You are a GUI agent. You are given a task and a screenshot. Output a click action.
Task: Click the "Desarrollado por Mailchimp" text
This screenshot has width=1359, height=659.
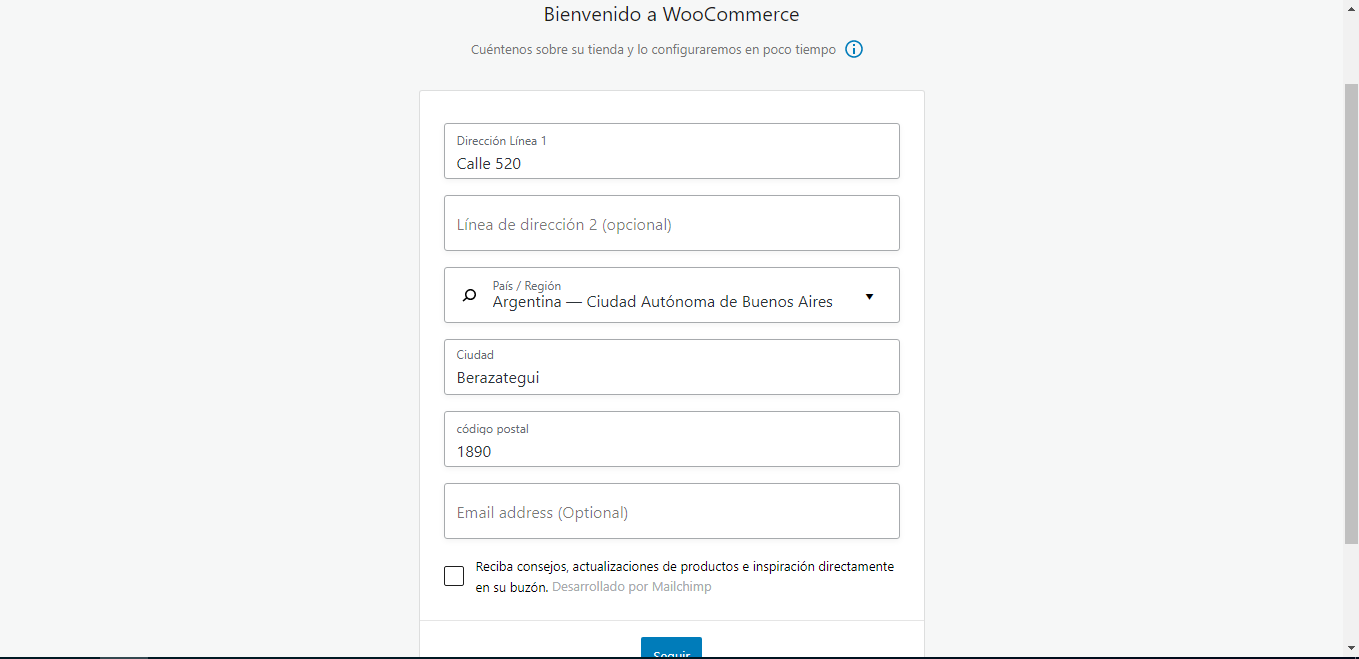pyautogui.click(x=632, y=587)
